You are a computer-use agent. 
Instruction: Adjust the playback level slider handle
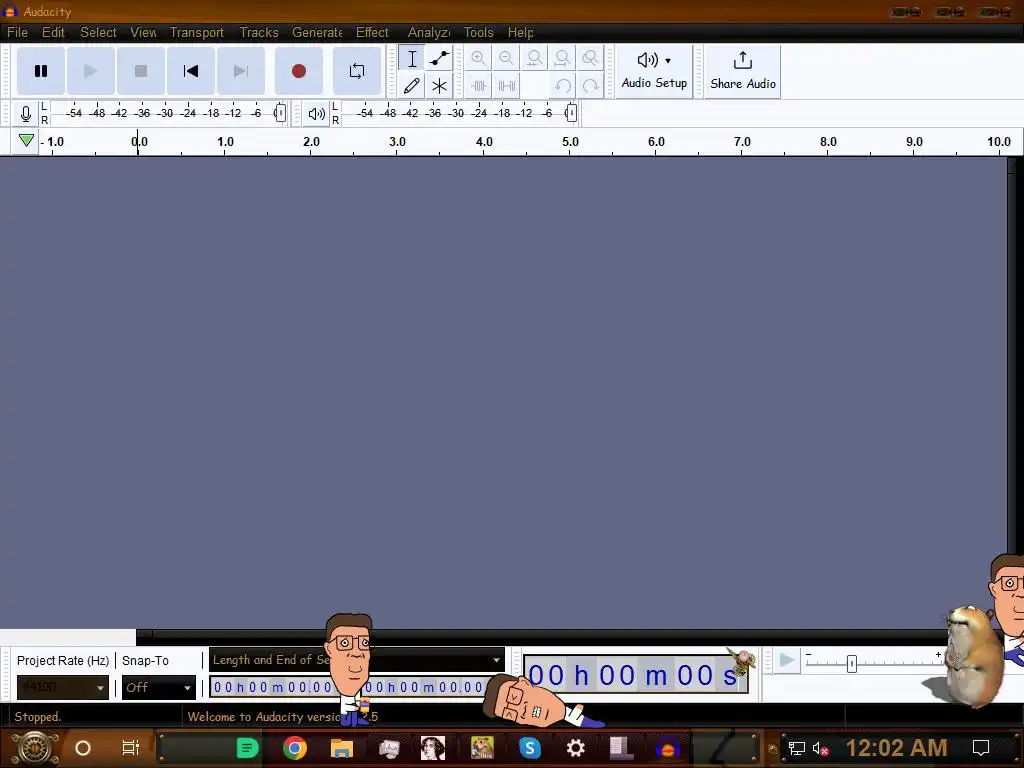click(571, 113)
